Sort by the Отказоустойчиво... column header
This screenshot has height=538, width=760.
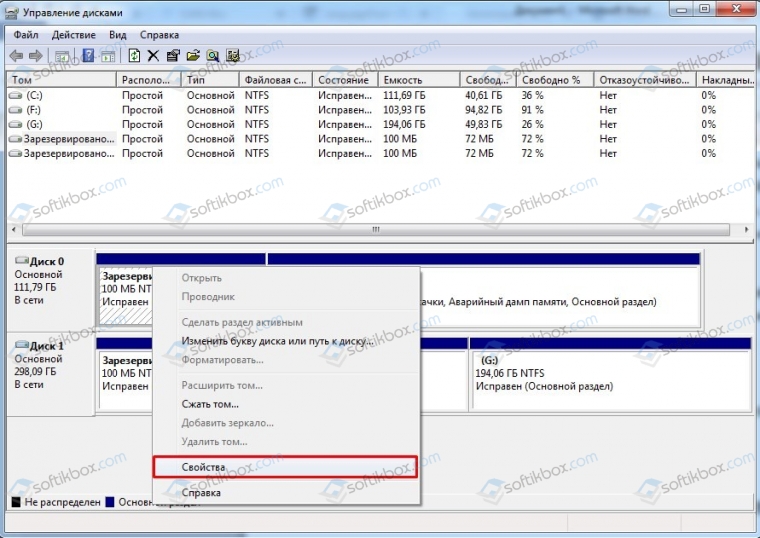click(x=645, y=80)
